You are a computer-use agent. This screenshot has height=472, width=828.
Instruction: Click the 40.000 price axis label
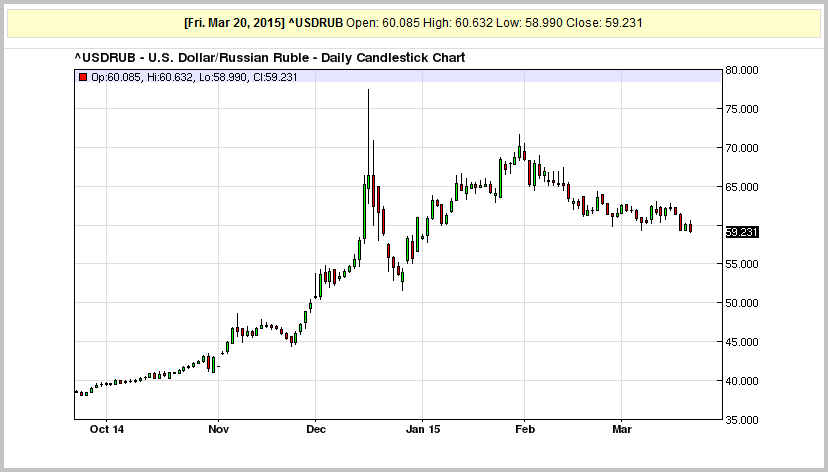coord(741,381)
